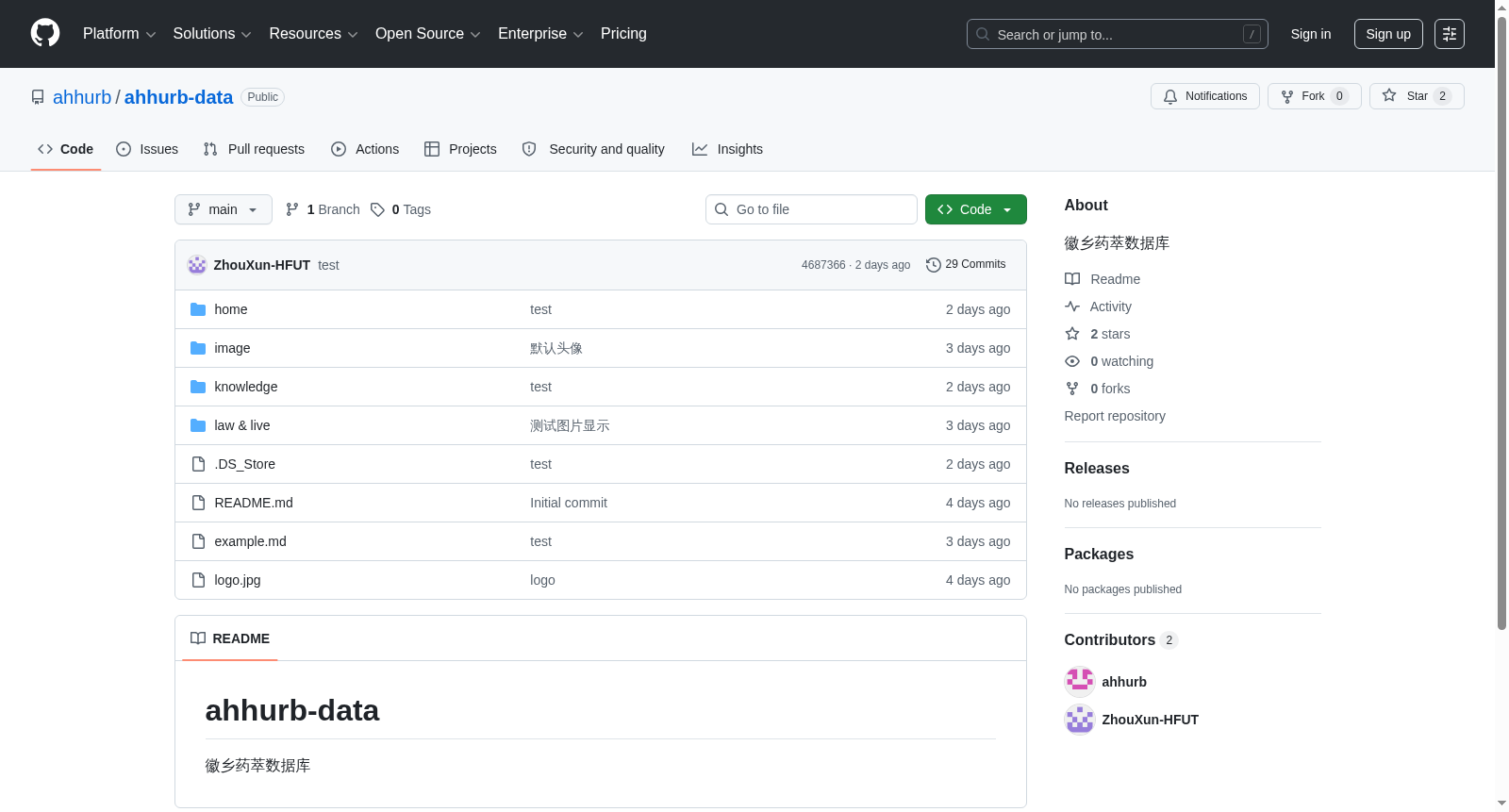Image resolution: width=1509 pixels, height=812 pixels.
Task: Click the fork icon beside 0 forks
Action: (1072, 389)
